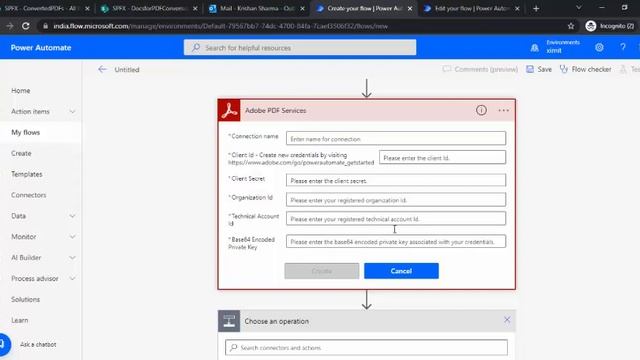Open the help question mark icon

click(x=623, y=47)
